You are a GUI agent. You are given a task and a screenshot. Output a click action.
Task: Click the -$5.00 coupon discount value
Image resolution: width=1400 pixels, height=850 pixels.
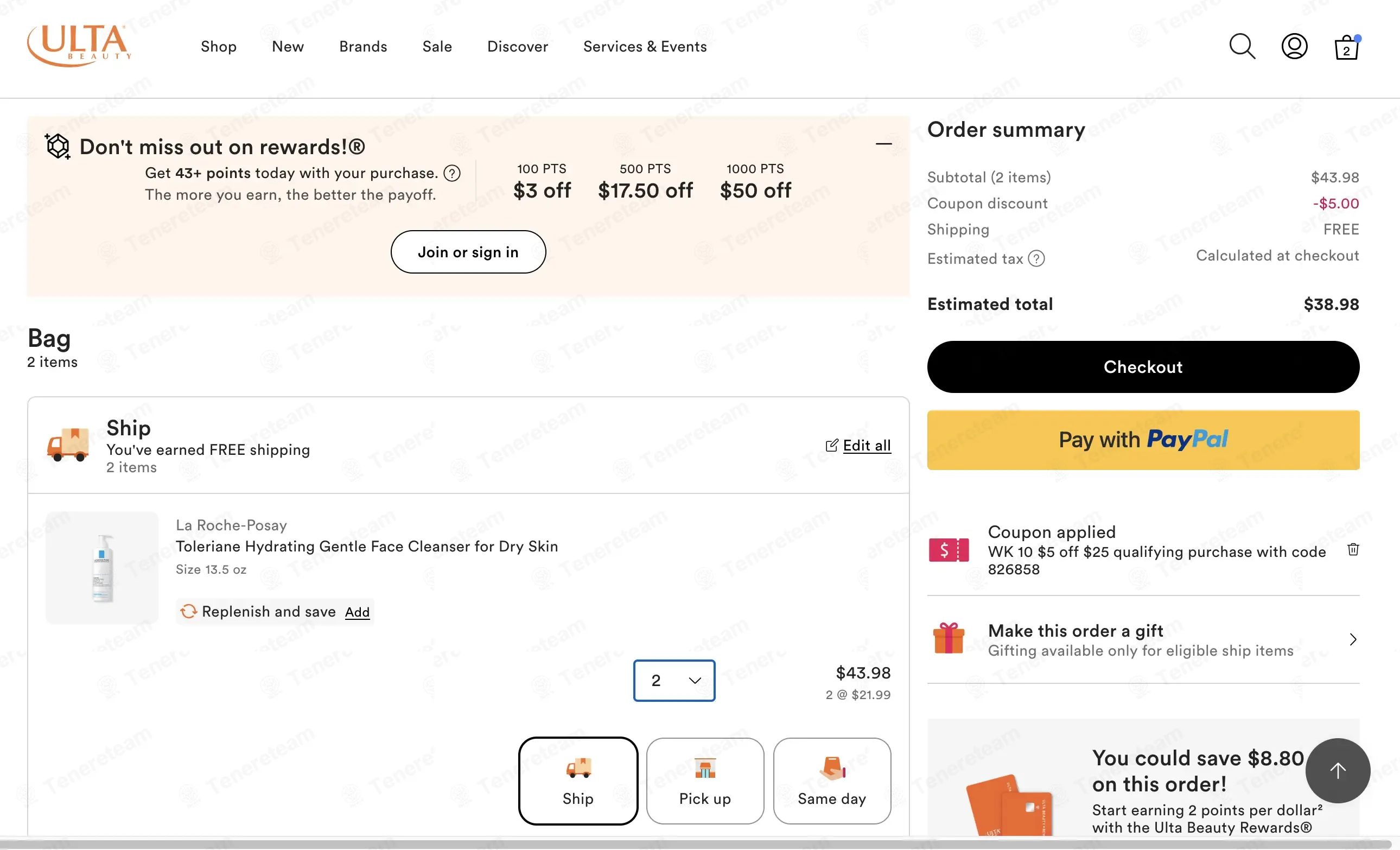tap(1336, 204)
